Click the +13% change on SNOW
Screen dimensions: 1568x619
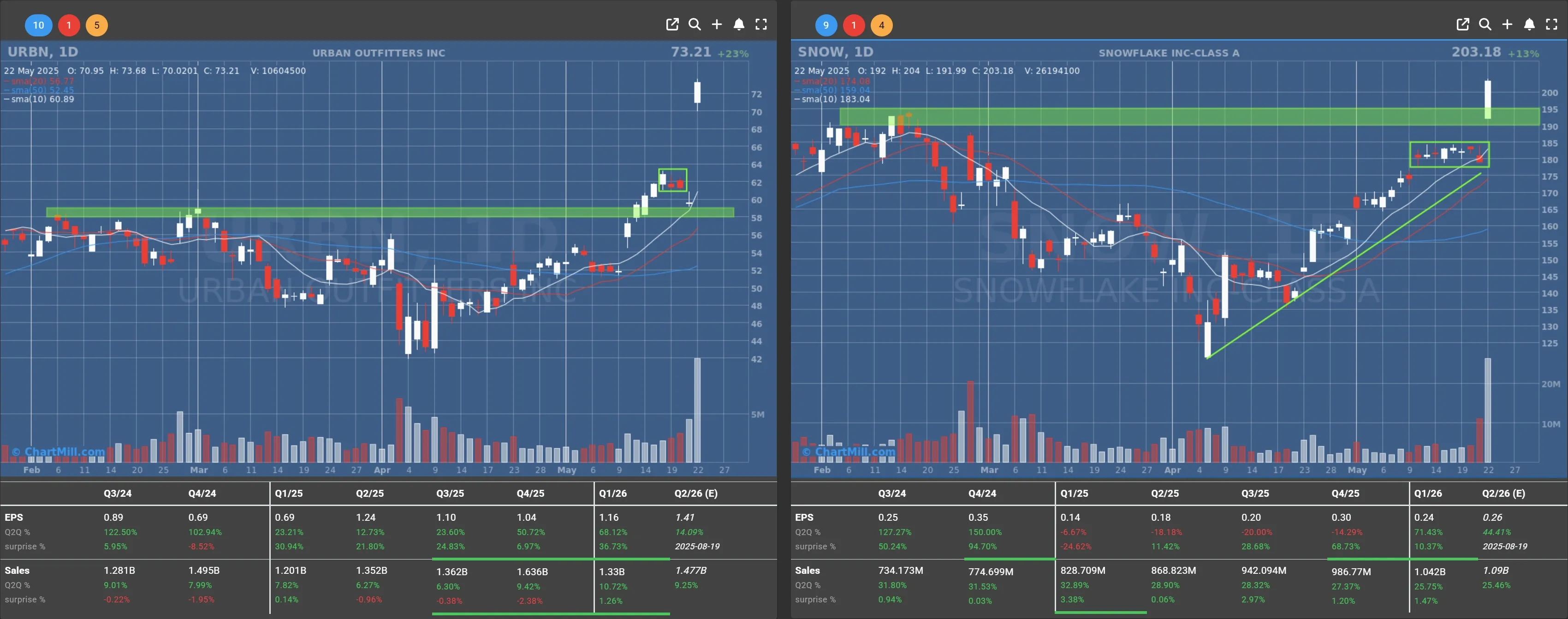(x=1523, y=54)
